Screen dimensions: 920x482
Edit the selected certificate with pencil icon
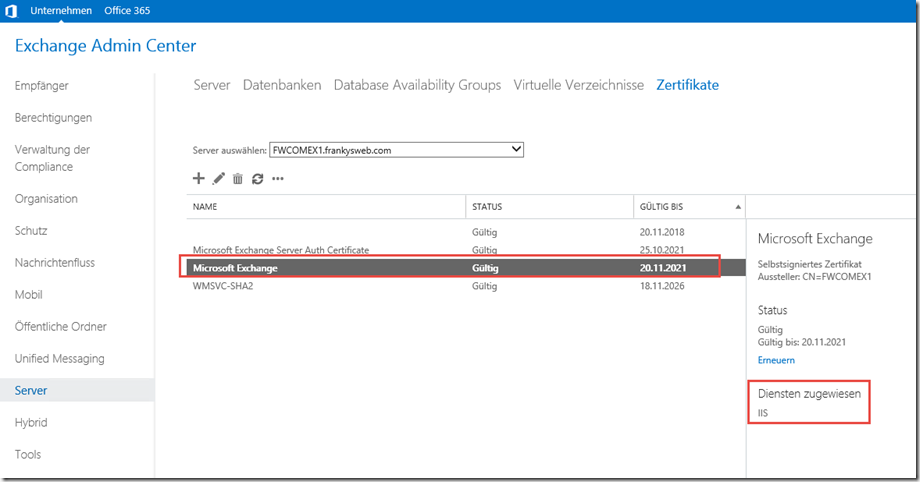(218, 178)
